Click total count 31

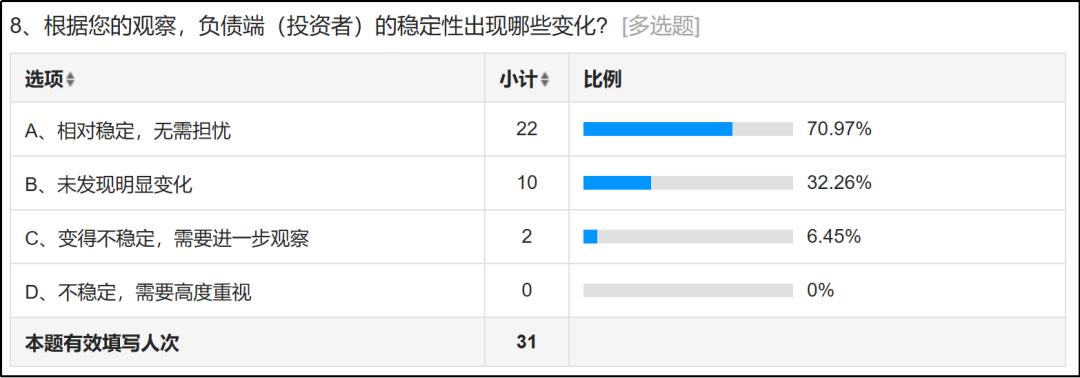(526, 342)
